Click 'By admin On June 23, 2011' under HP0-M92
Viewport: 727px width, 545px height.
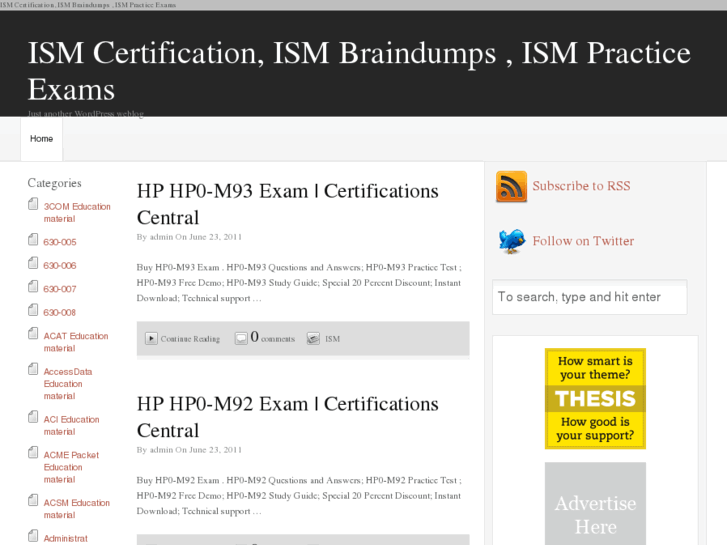pyautogui.click(x=189, y=450)
